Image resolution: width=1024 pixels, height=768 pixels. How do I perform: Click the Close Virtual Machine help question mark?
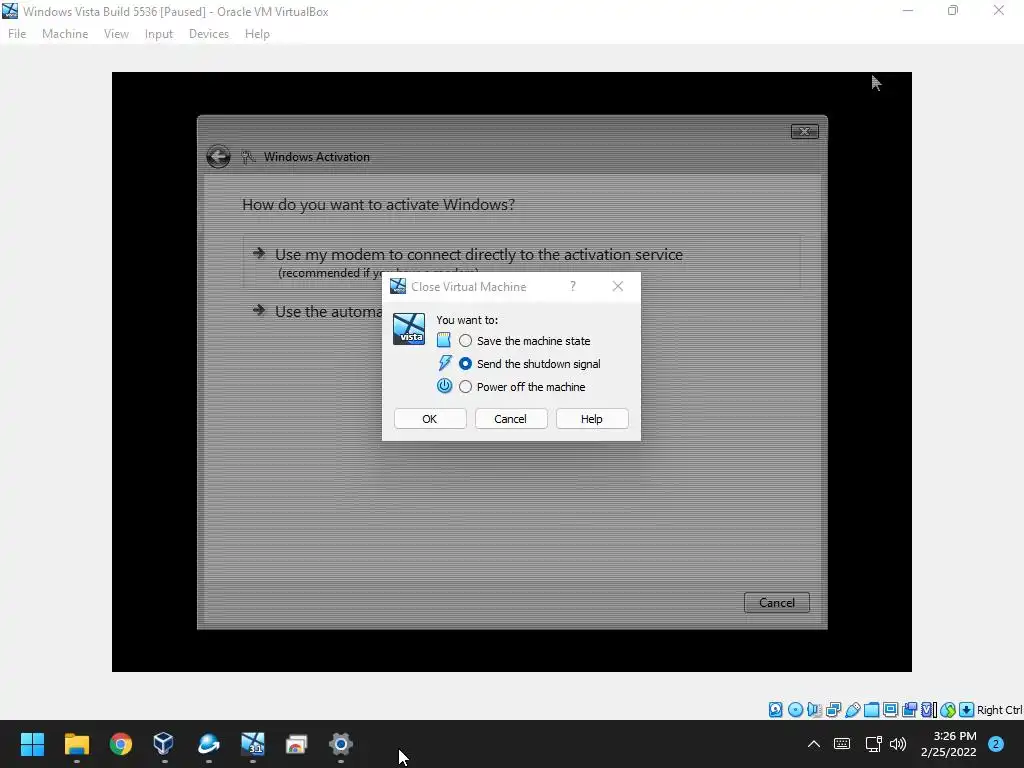573,286
